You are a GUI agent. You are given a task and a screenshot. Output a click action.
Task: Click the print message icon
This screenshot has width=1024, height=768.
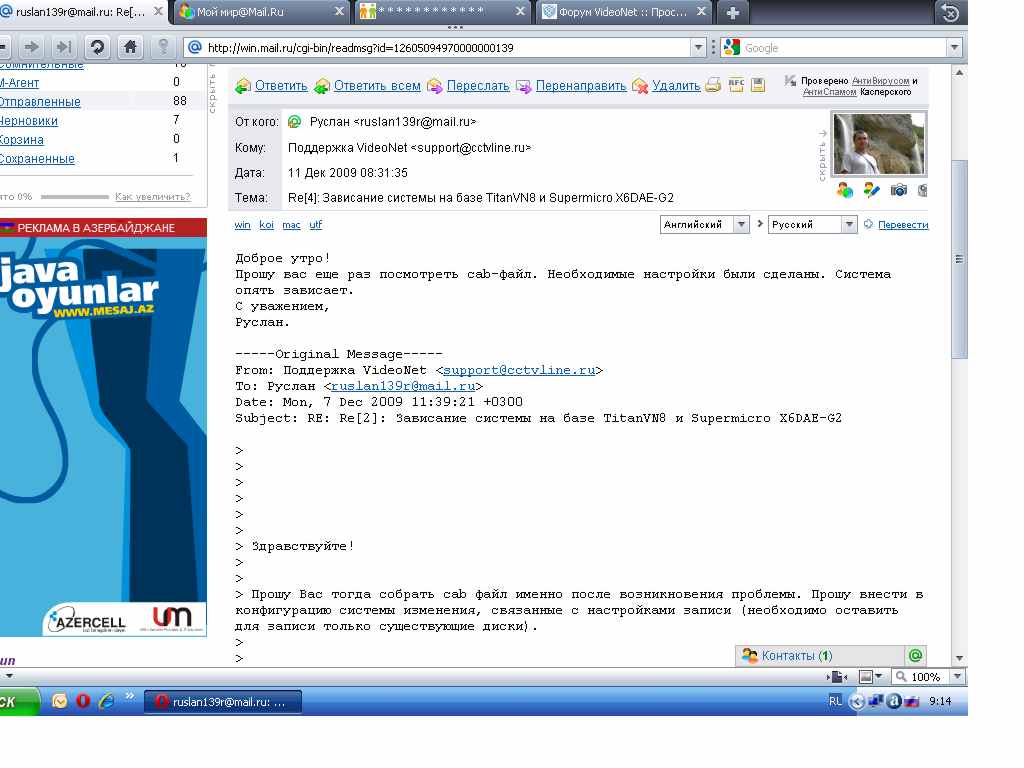(713, 85)
